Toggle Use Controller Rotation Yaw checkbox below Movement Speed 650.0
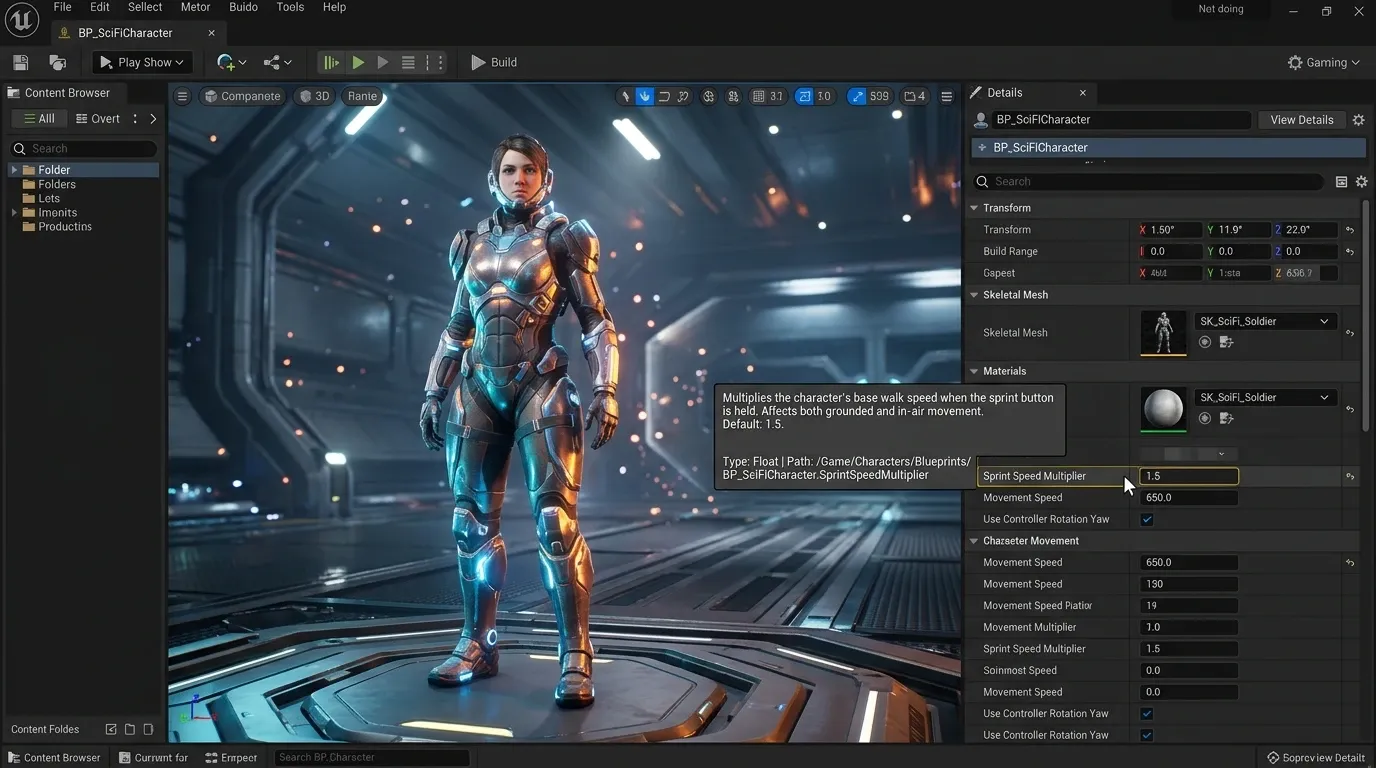Screen dimensions: 1376x768 point(1147,519)
